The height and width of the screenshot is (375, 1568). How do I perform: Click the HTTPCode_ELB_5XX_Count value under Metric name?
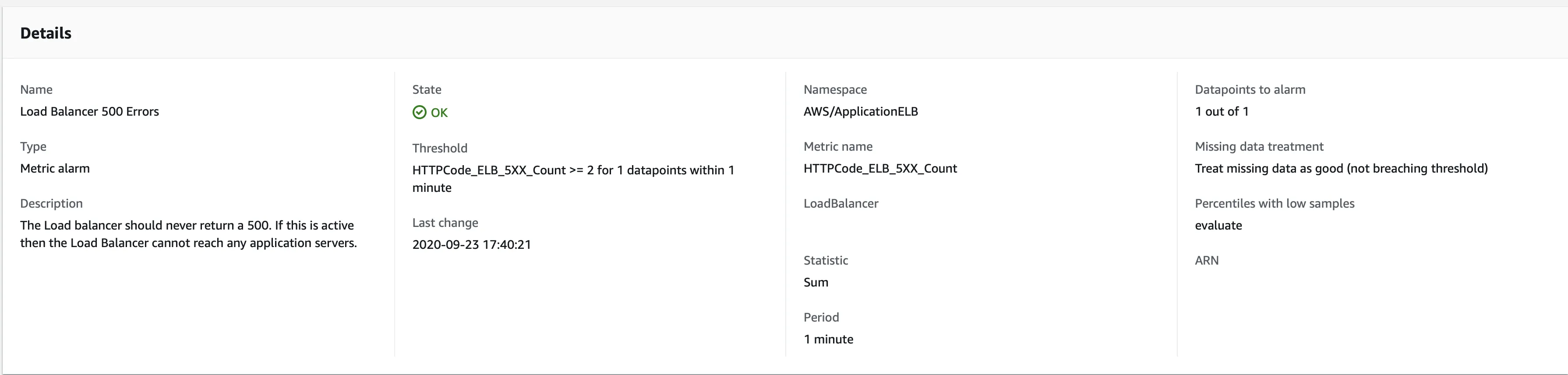coord(879,169)
